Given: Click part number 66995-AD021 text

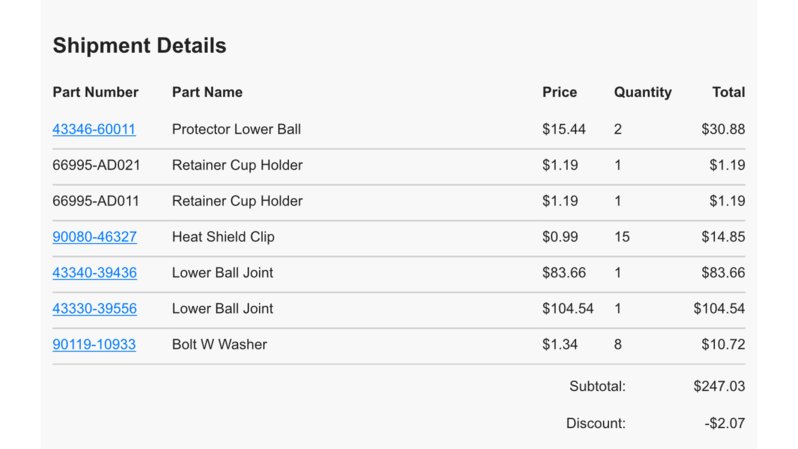Looking at the screenshot, I should click(96, 165).
